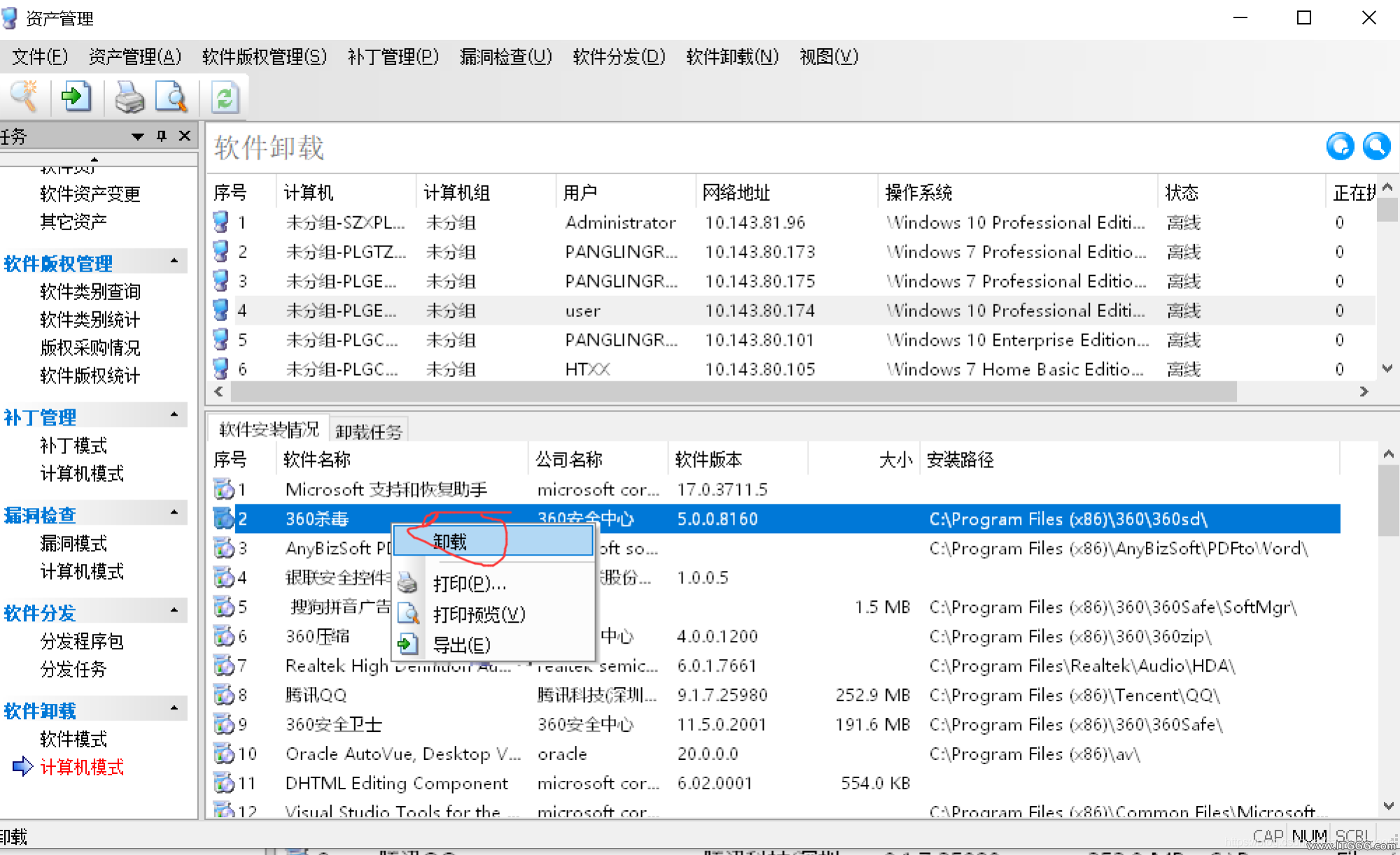Screen dimensions: 1400x855
Task: Click scroll-down arrow of computer list
Action: (x=1387, y=368)
